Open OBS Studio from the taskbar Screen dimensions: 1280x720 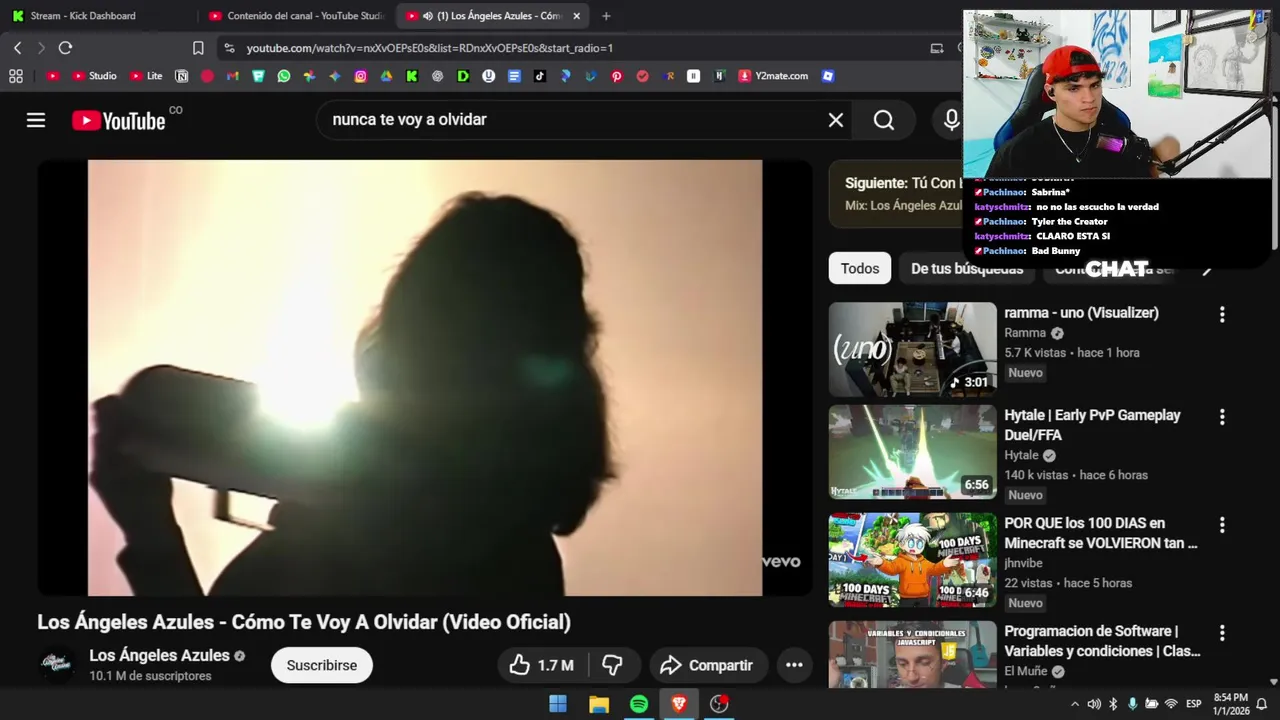(x=719, y=704)
